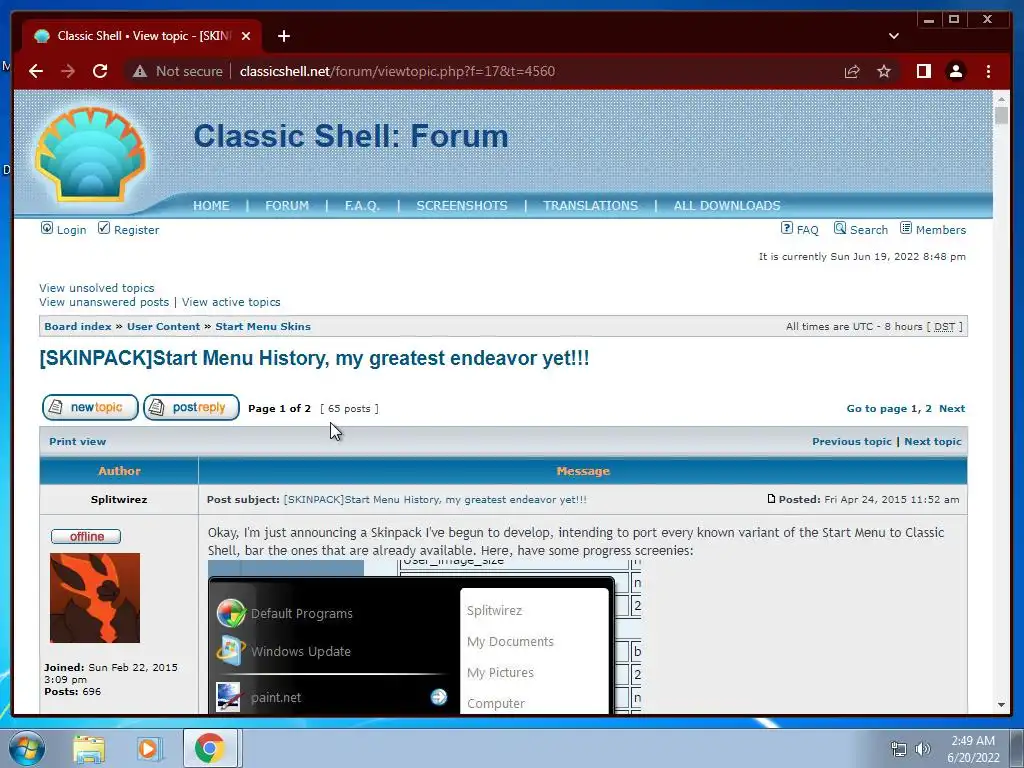The height and width of the screenshot is (768, 1024).
Task: Click the Splitwirez author name
Action: pos(119,500)
